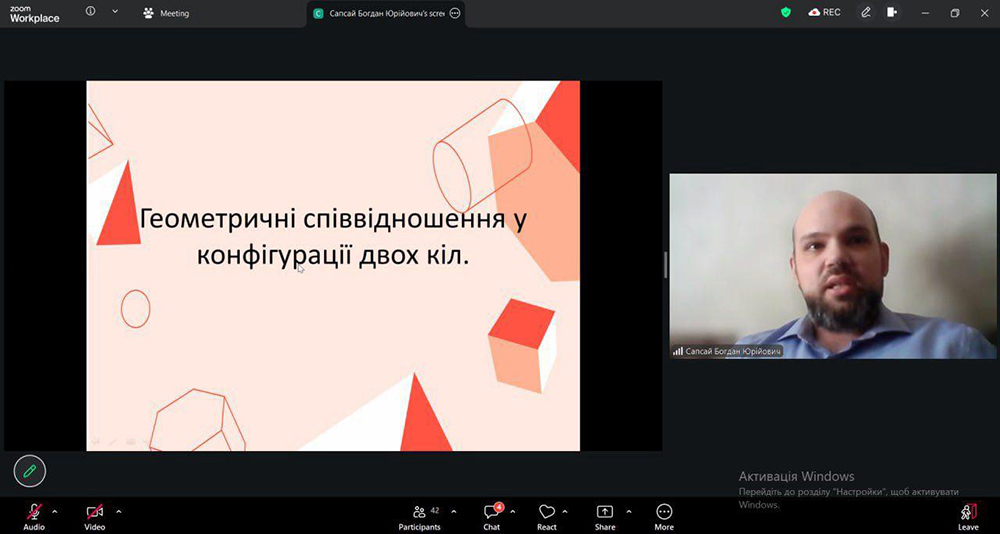Click the meeting info circle icon
The width and height of the screenshot is (1000, 534).
coord(91,12)
